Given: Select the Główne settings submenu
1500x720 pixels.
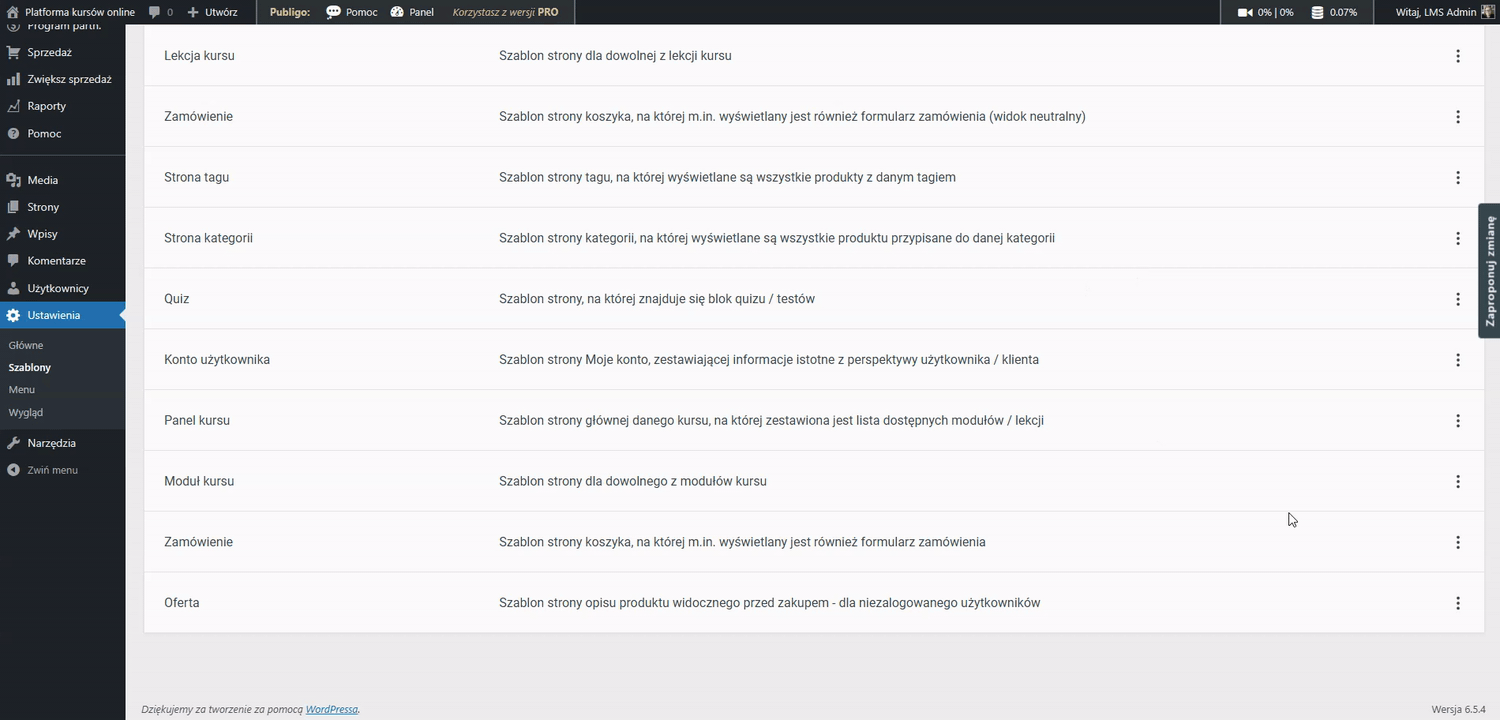Looking at the screenshot, I should tap(26, 345).
